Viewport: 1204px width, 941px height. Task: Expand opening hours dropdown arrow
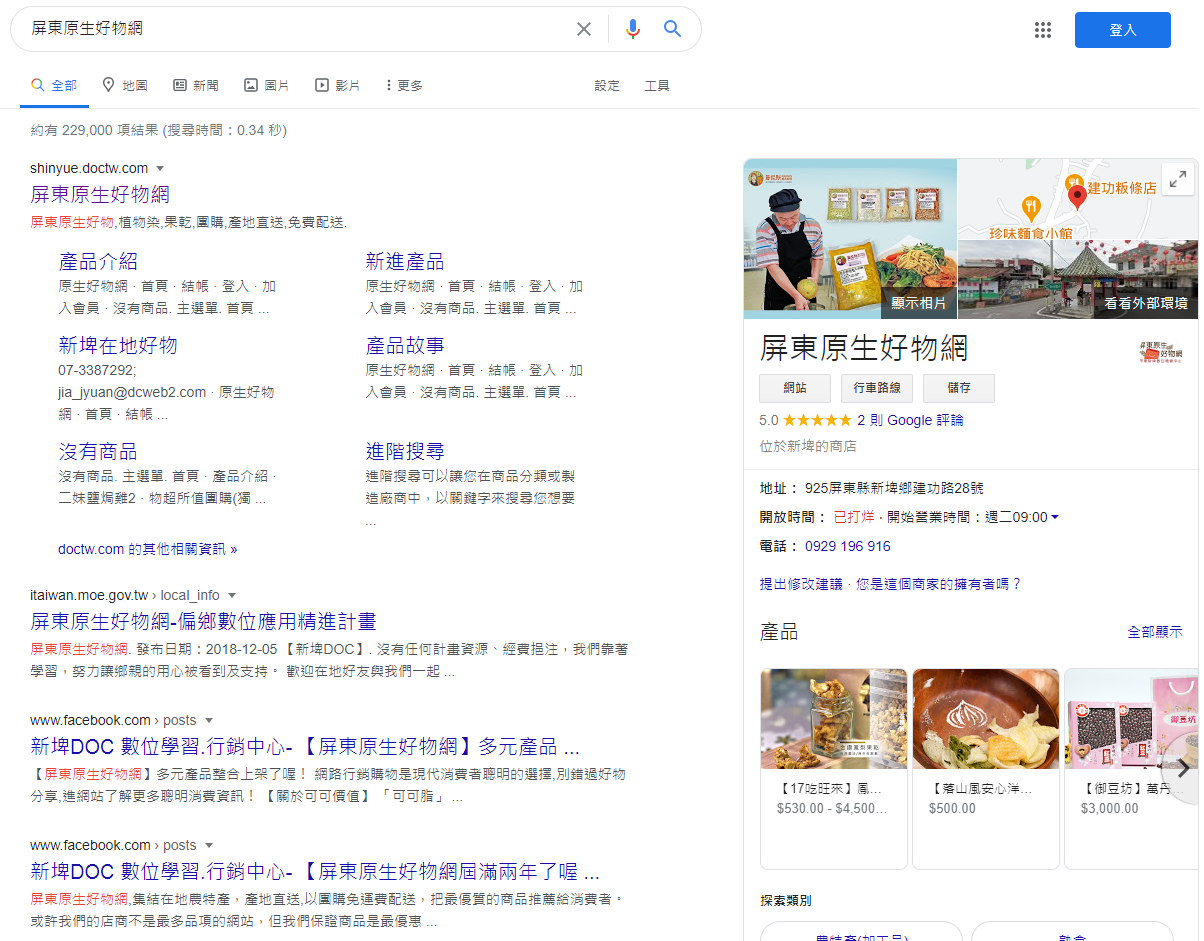coord(1055,518)
